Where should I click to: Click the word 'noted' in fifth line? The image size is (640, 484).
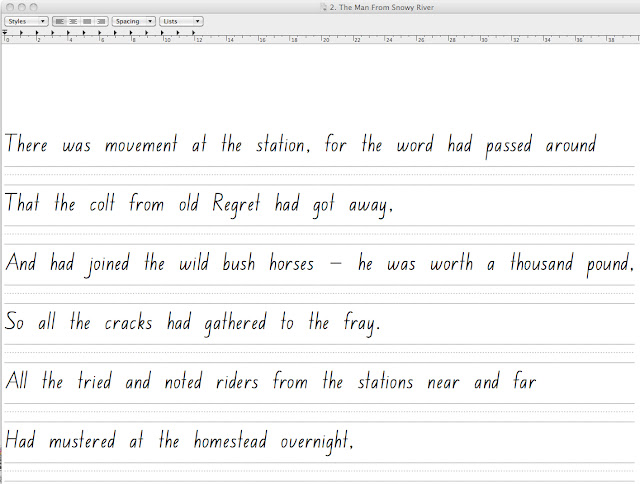183,381
